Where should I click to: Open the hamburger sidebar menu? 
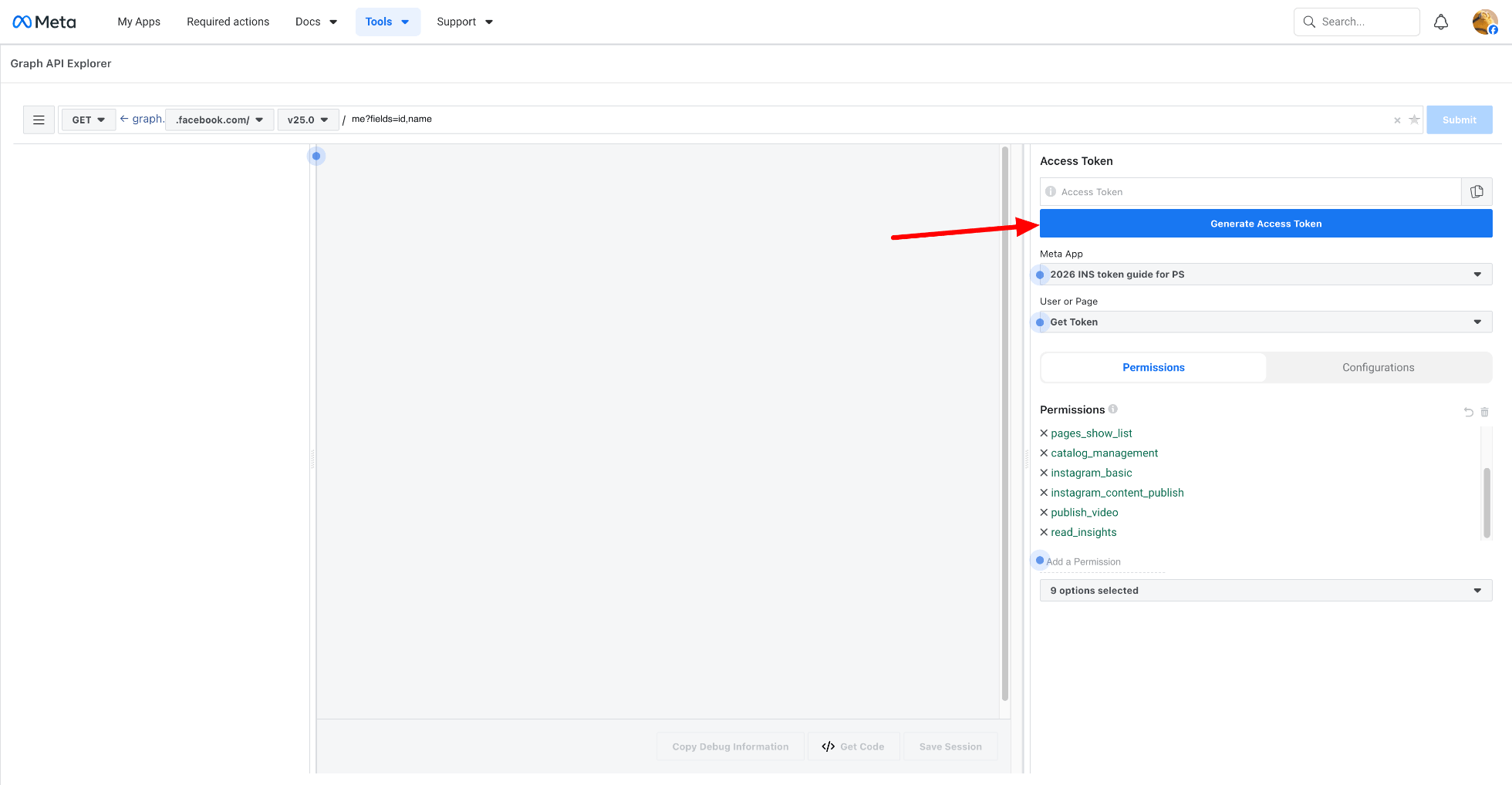pyautogui.click(x=39, y=120)
